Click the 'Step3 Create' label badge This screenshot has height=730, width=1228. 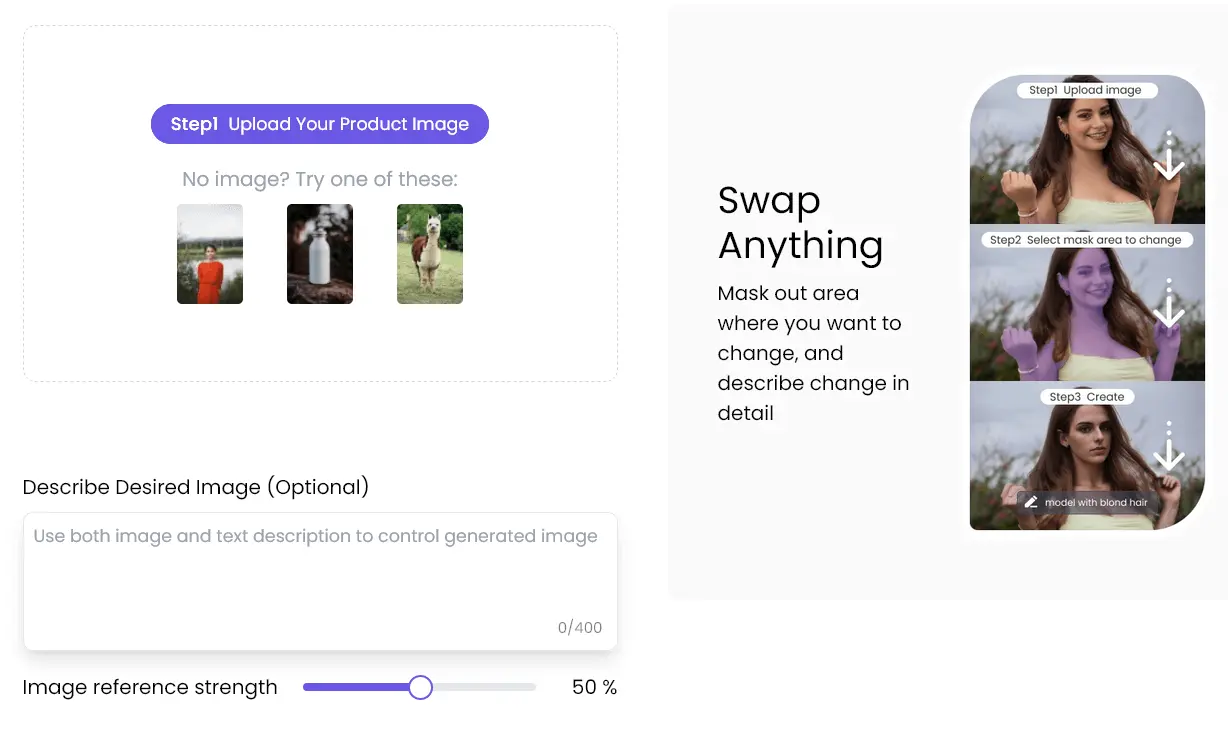pos(1087,396)
